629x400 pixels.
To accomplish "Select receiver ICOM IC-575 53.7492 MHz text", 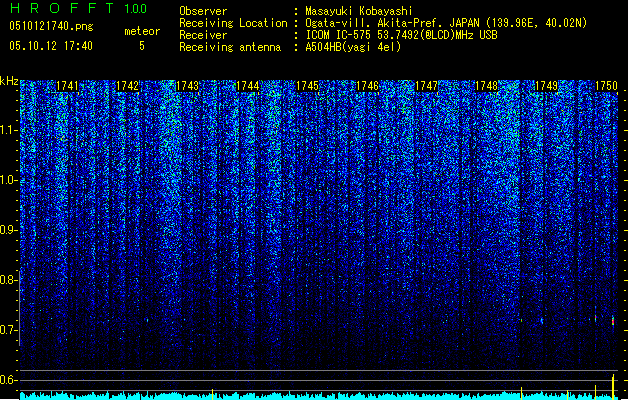I will pyautogui.click(x=402, y=35).
